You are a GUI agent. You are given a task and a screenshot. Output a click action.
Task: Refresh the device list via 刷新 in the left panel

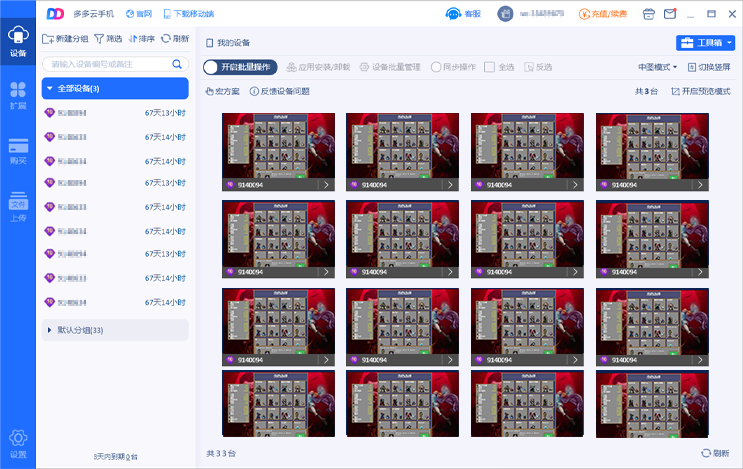coord(175,39)
